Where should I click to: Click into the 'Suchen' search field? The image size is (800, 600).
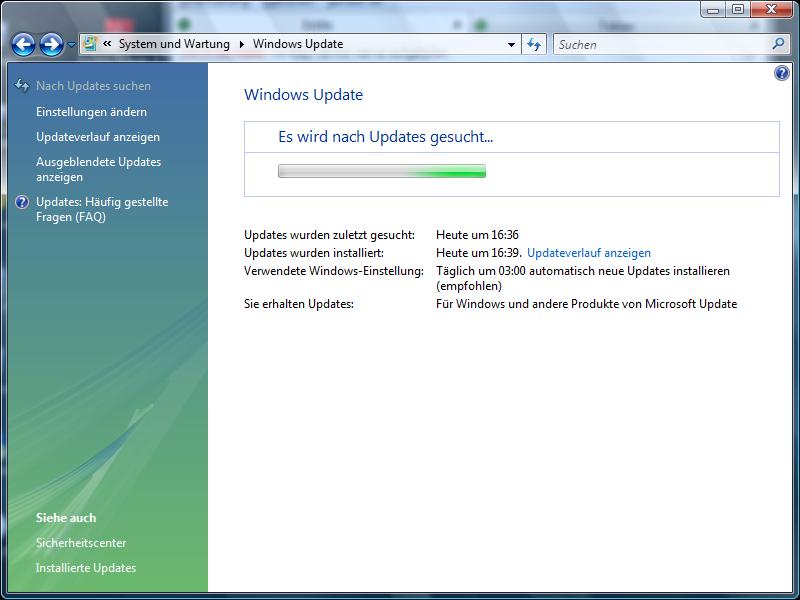click(660, 44)
